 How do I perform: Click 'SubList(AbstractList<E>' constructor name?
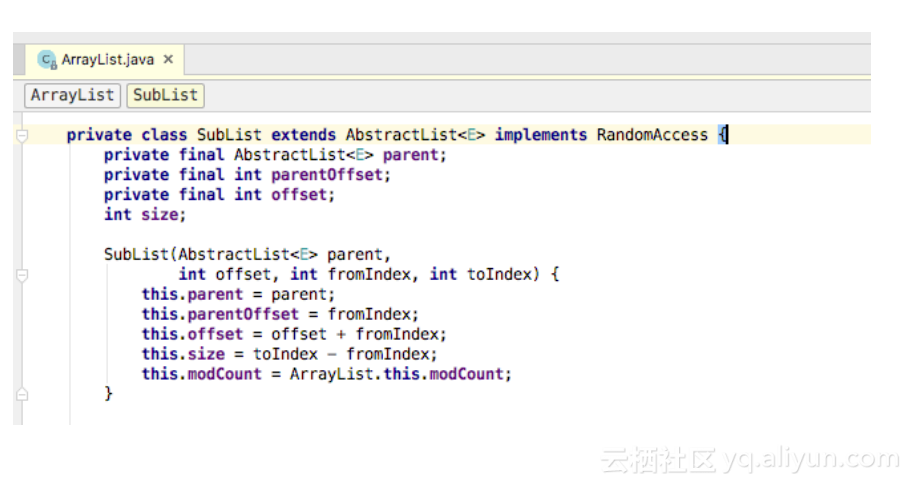211,254
